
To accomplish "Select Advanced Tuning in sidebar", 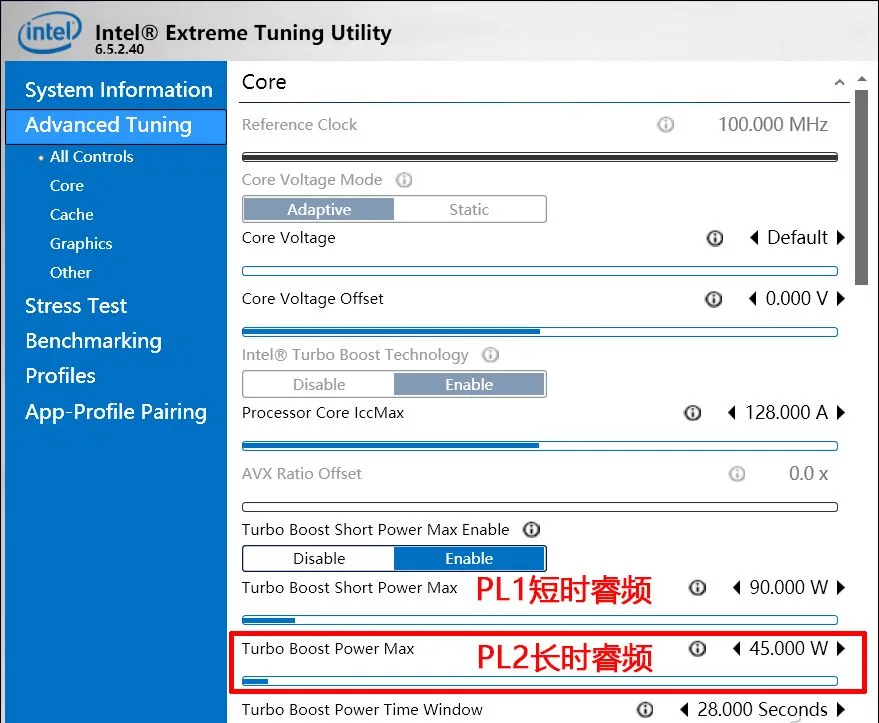I will point(116,127).
